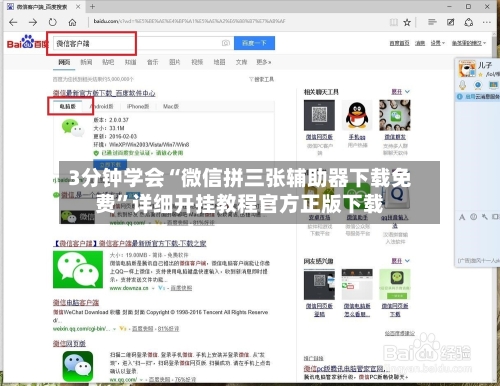Click the browser forward arrow
The height and width of the screenshot is (386, 500).
pos(33,23)
